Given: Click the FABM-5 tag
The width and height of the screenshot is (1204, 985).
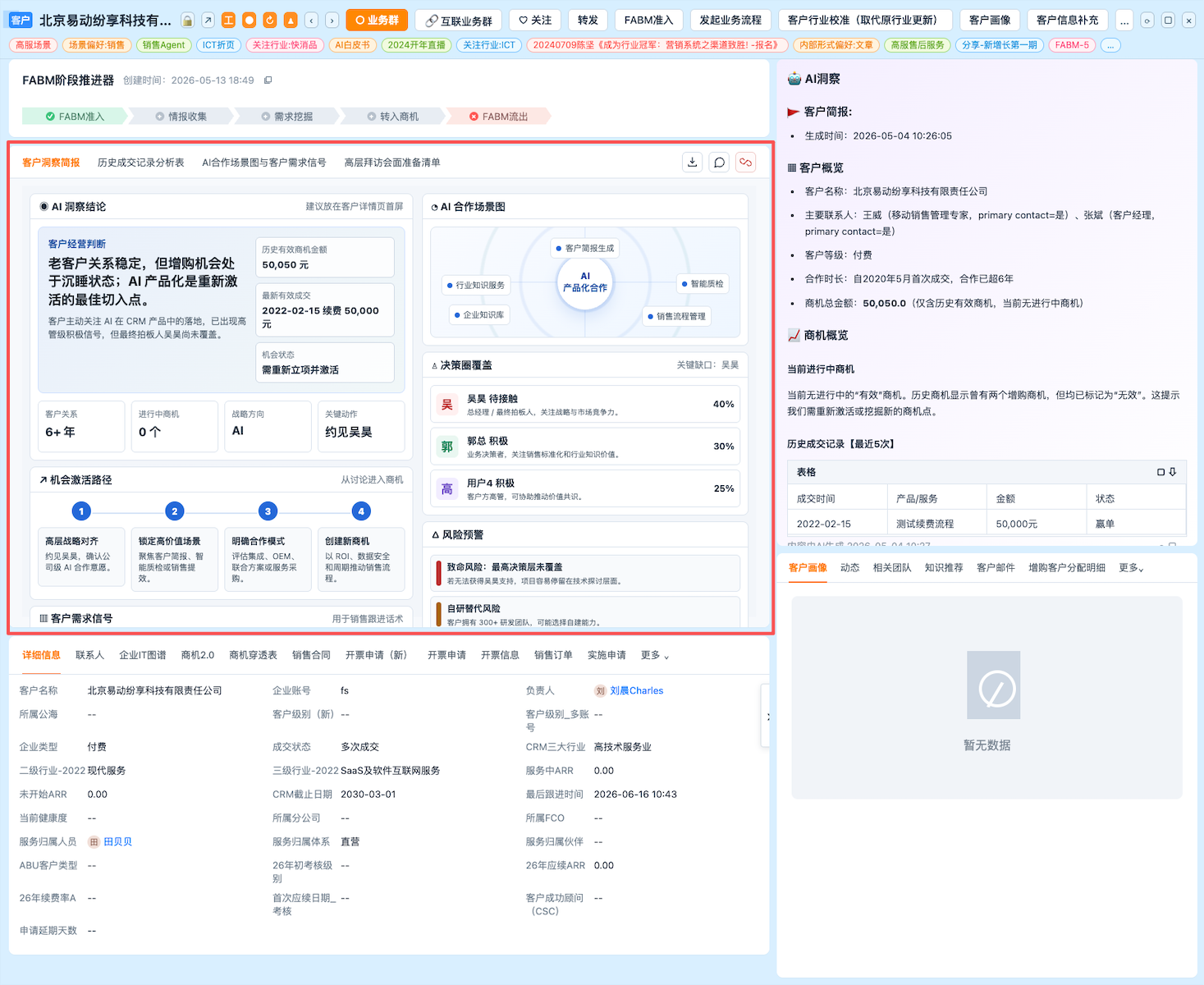Looking at the screenshot, I should pyautogui.click(x=1072, y=45).
